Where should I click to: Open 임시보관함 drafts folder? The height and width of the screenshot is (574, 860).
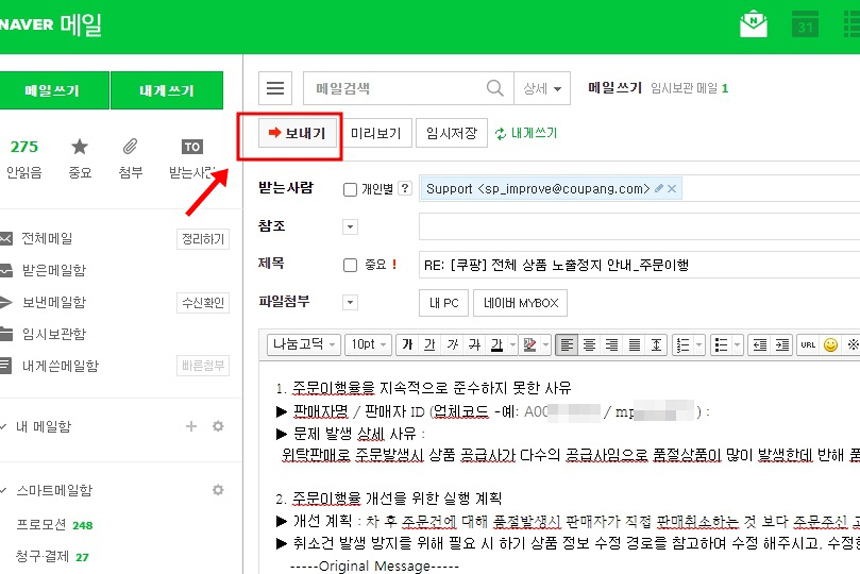point(54,334)
